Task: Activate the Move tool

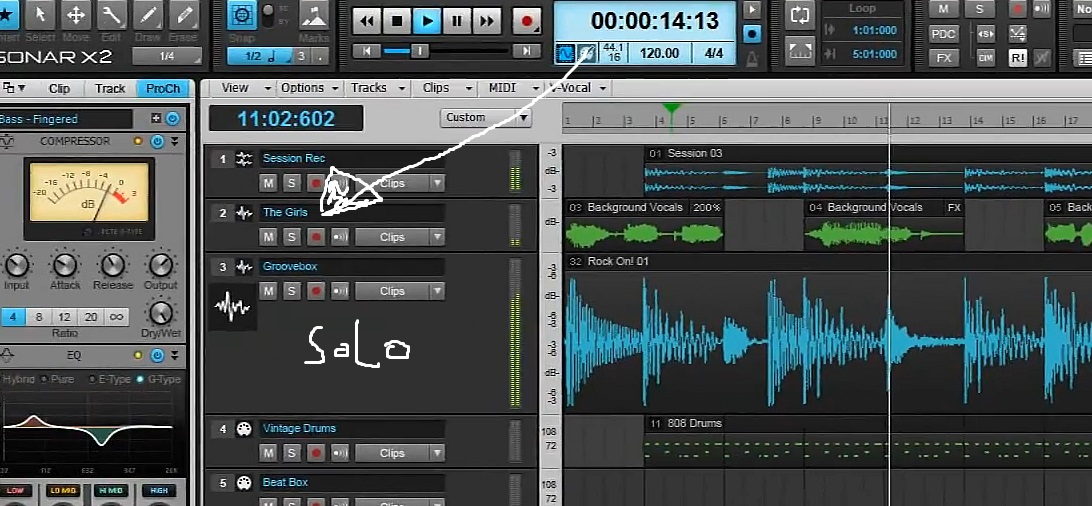Action: (76, 15)
